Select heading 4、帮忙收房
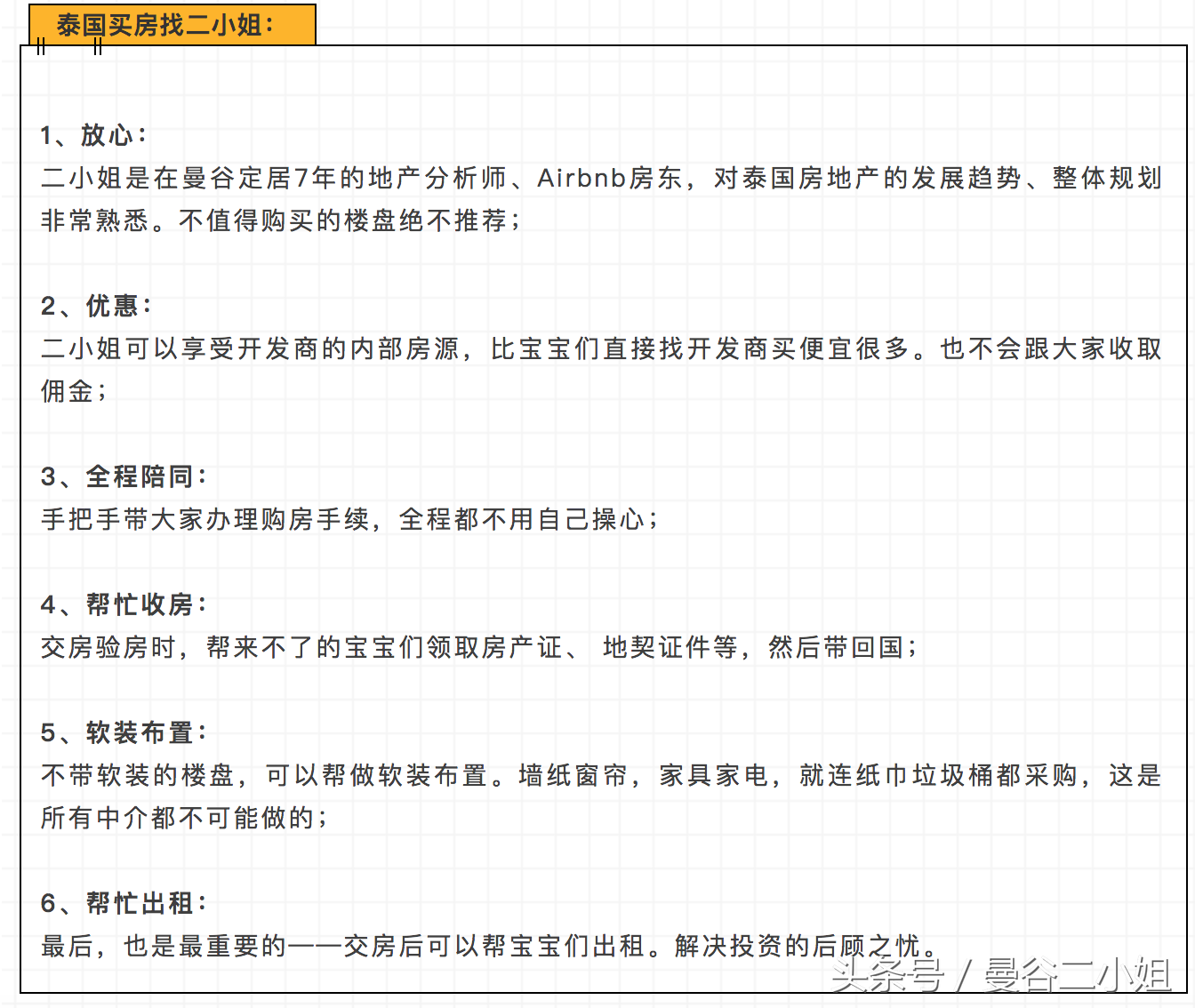The width and height of the screenshot is (1195, 1008). pyautogui.click(x=124, y=604)
